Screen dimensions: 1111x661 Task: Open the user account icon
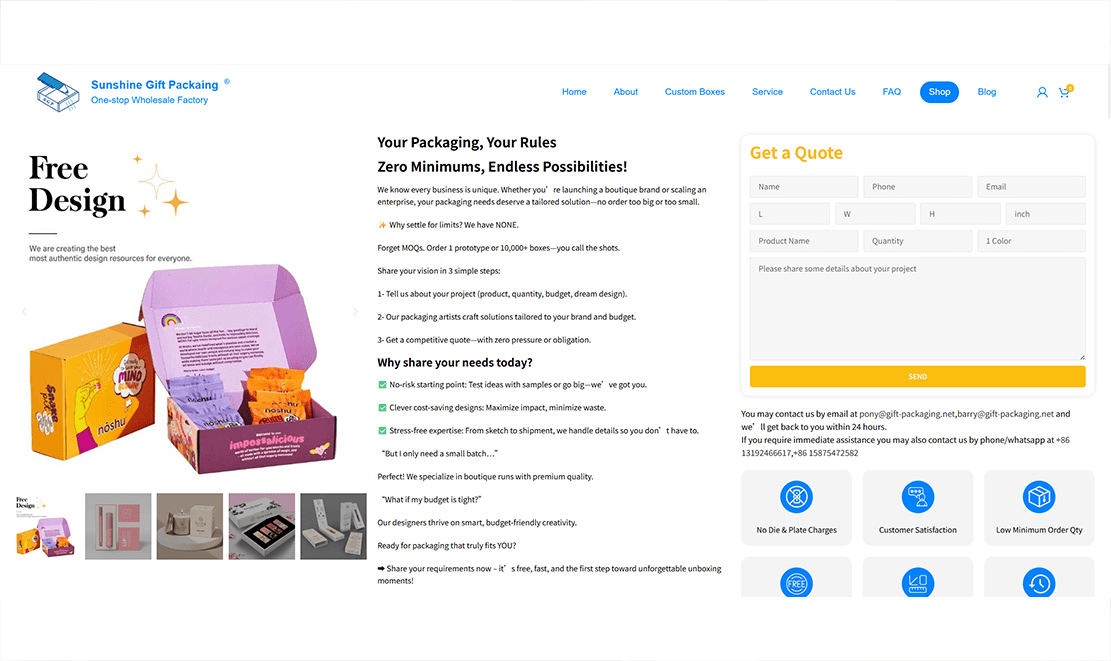point(1042,92)
